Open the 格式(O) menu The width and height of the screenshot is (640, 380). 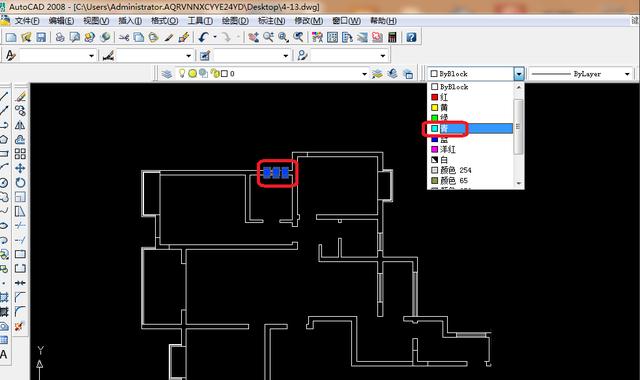coord(164,21)
